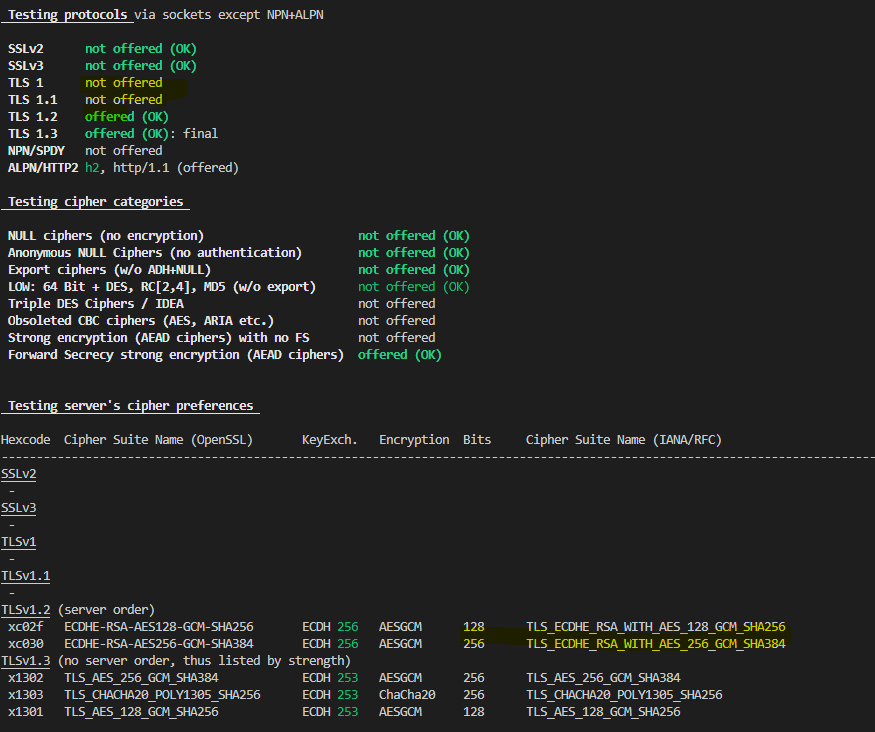This screenshot has height=732, width=875.
Task: Click the "Triple DES Ciphers / IDEA" label
Action: tap(96, 303)
